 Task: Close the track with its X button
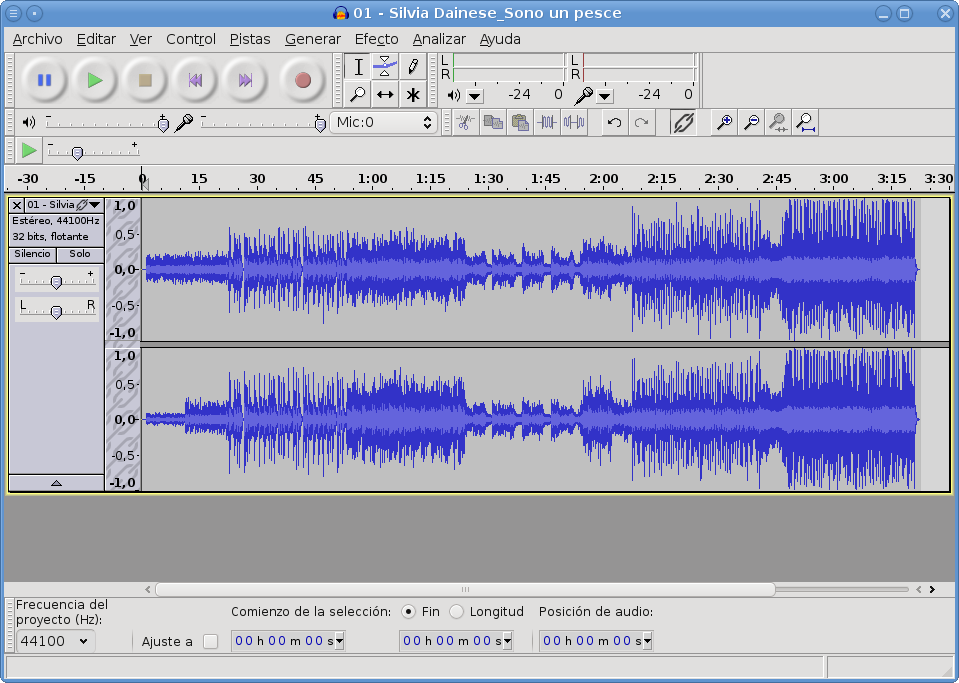17,205
